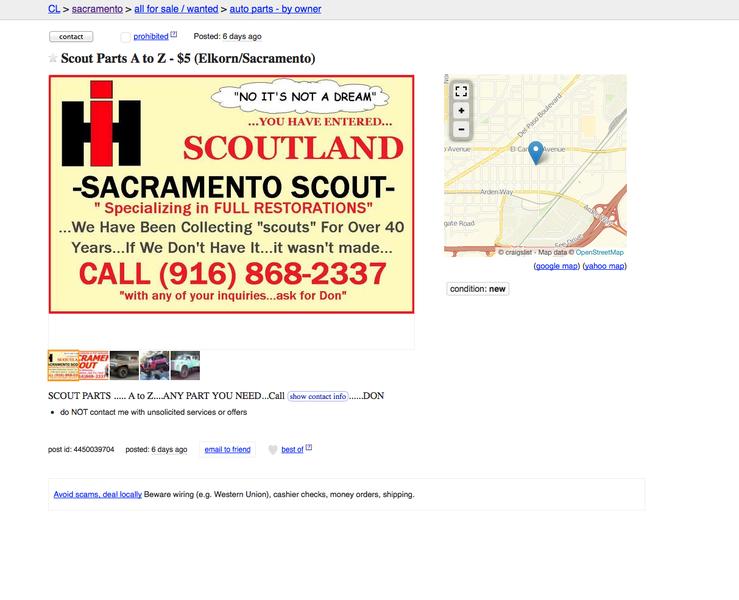
Task: Open the google map link
Action: (557, 266)
